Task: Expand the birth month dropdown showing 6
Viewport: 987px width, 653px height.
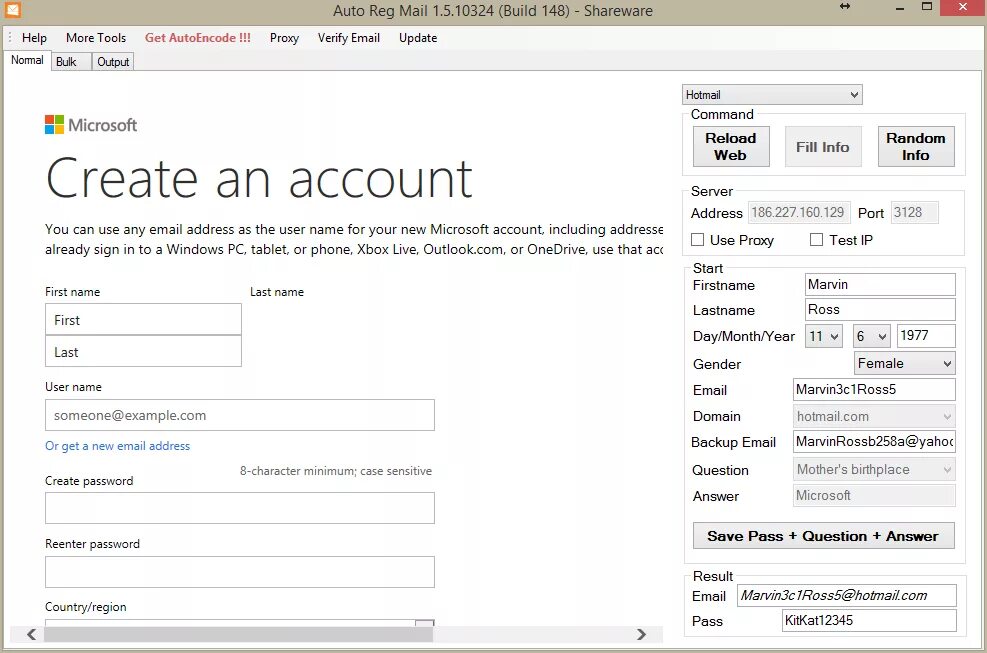Action: (871, 336)
